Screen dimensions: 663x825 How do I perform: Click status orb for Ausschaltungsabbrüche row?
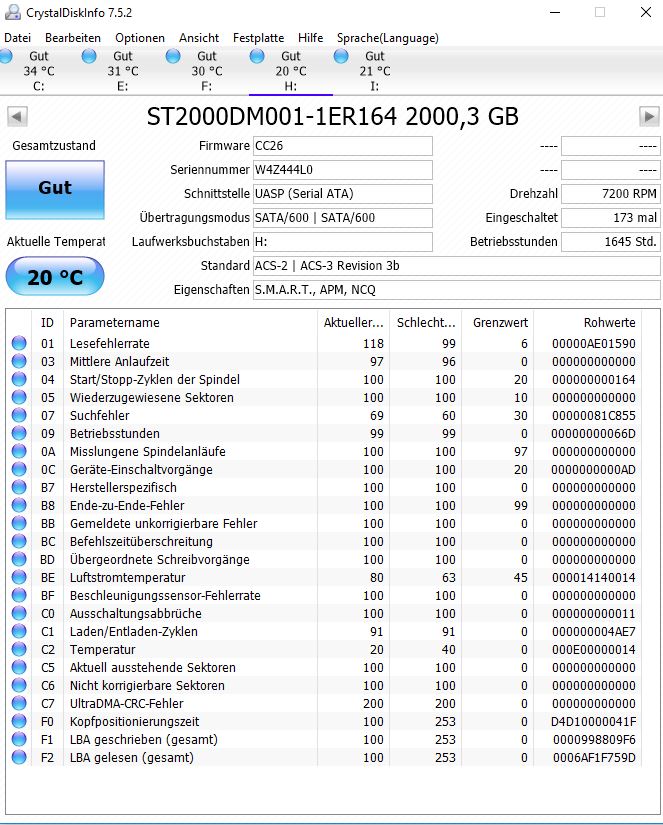[x=19, y=613]
